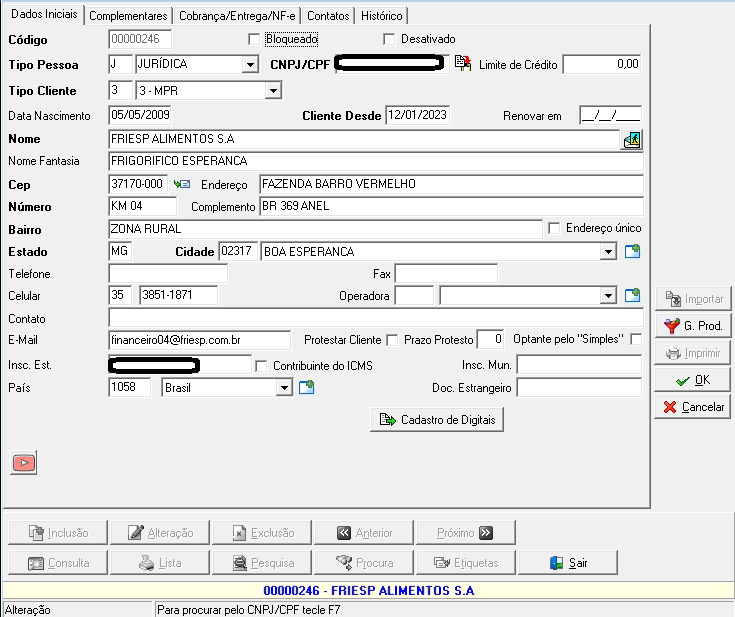Click the Procura button
The height and width of the screenshot is (617, 735).
[x=364, y=563]
